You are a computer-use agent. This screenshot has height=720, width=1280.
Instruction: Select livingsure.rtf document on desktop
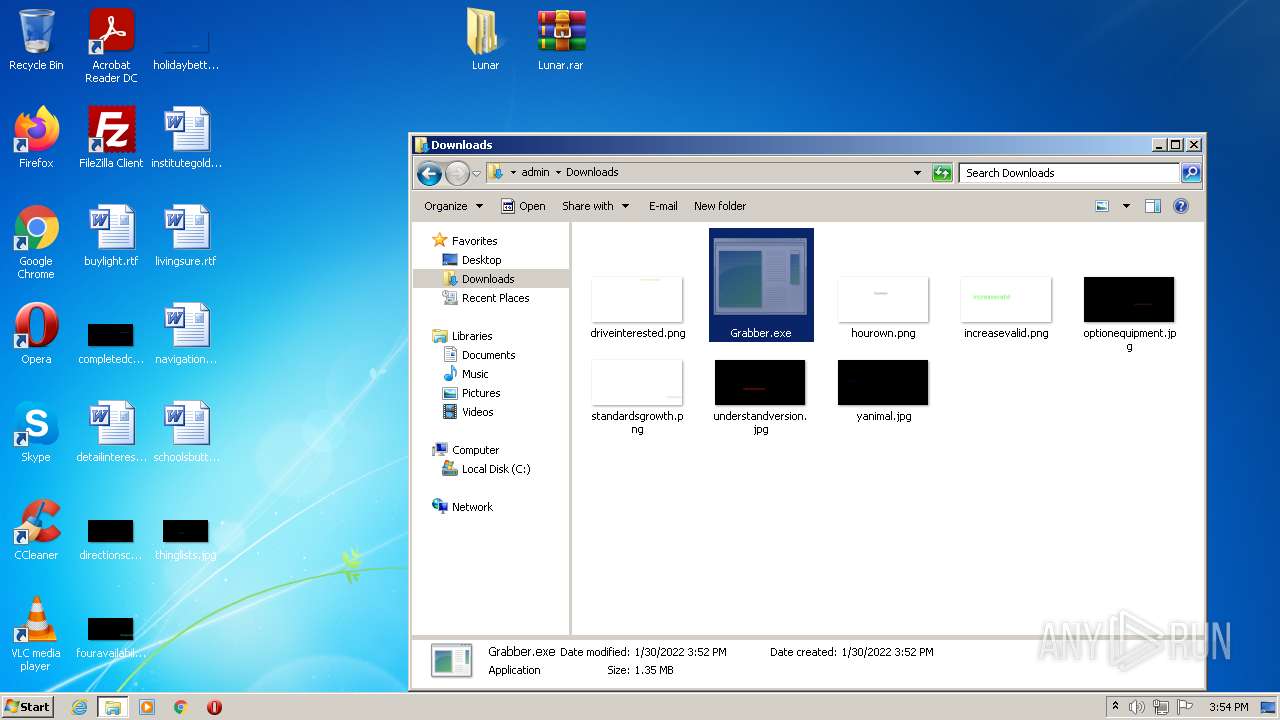[x=186, y=236]
